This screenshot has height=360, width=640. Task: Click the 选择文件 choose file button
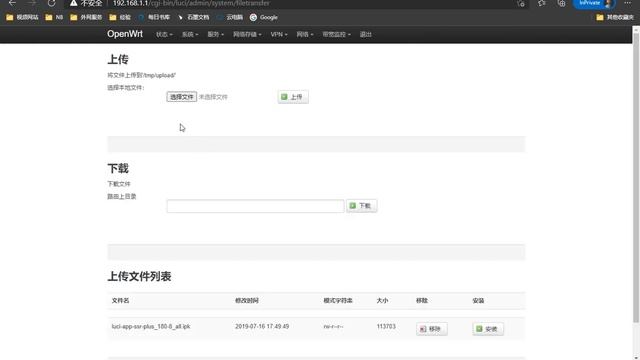[182, 97]
